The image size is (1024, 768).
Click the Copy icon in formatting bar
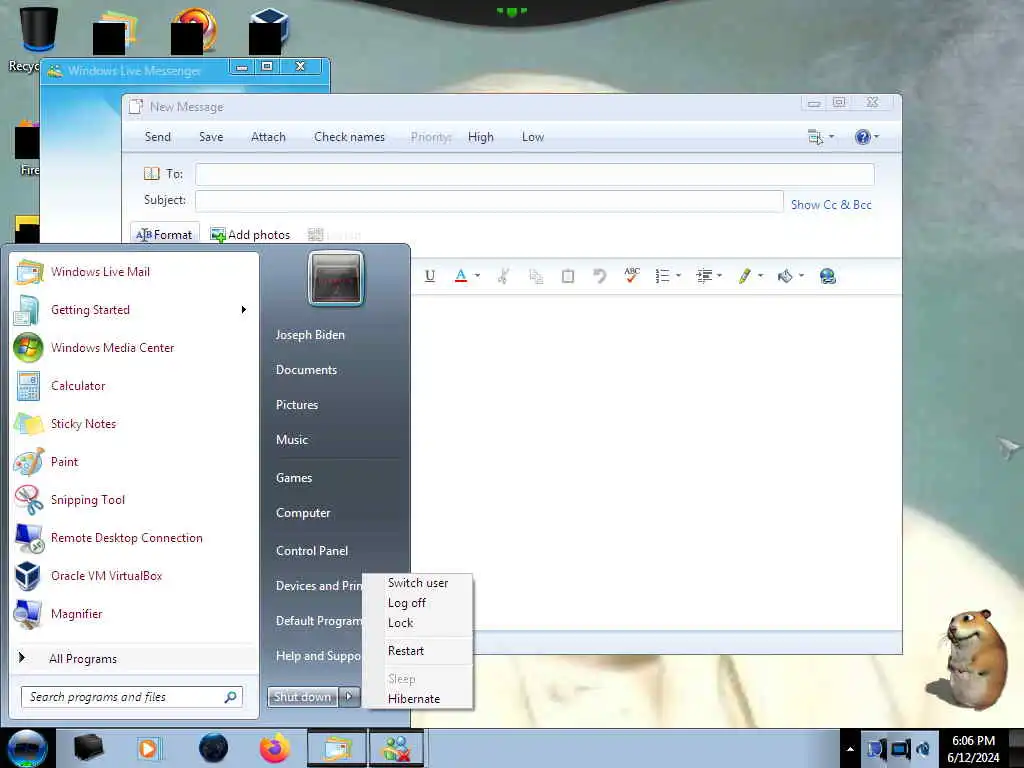536,276
